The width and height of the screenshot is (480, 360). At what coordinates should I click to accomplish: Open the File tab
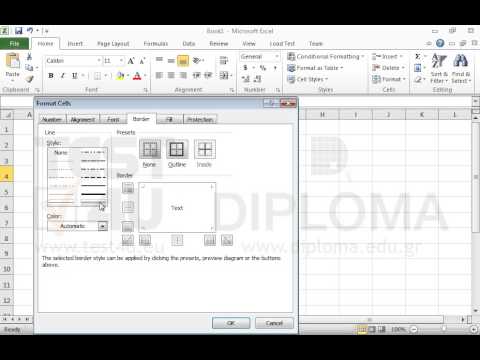[x=14, y=44]
